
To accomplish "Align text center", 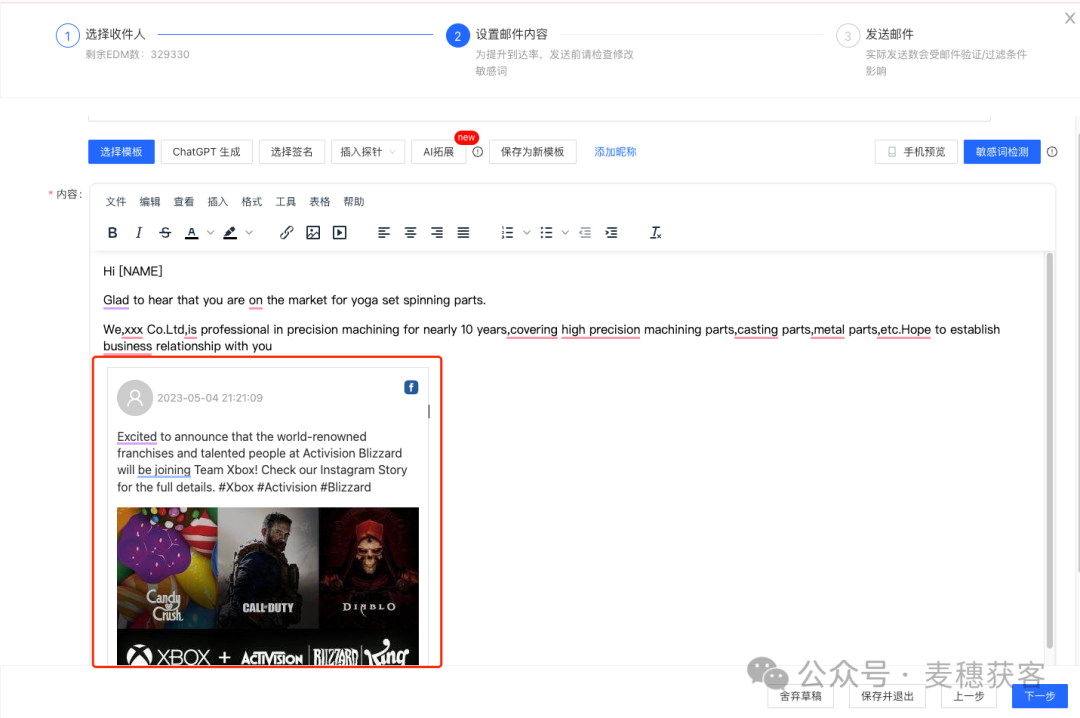I will 410,232.
